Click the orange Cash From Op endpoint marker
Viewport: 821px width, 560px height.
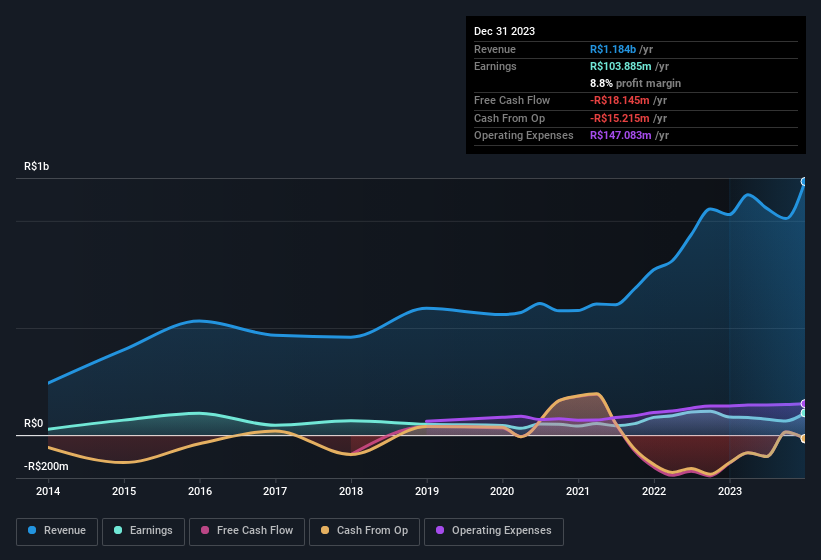pyautogui.click(x=804, y=439)
